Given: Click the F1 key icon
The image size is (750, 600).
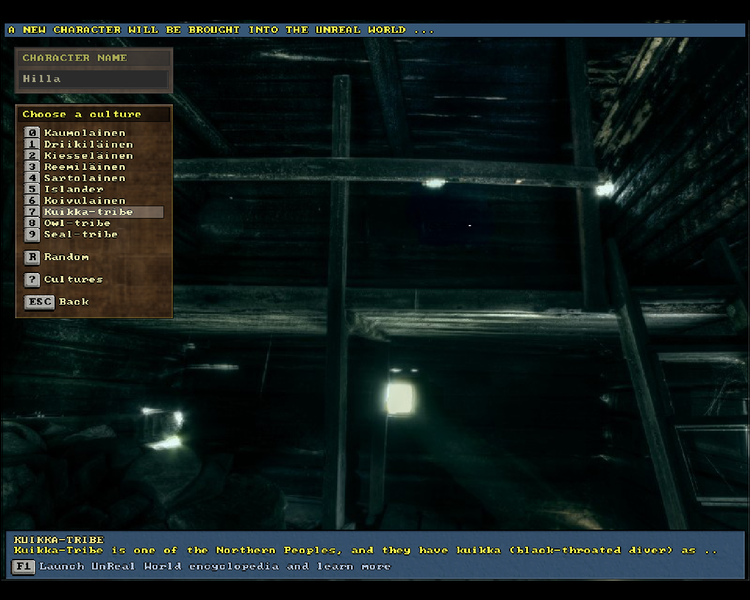Looking at the screenshot, I should [23, 566].
